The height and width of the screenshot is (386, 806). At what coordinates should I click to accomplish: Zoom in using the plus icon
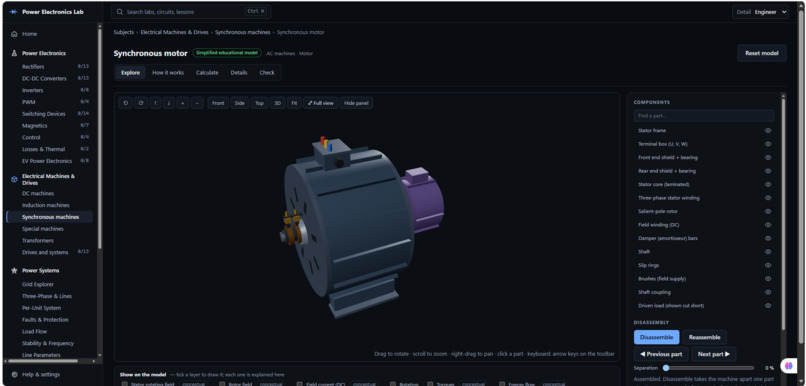pyautogui.click(x=183, y=103)
